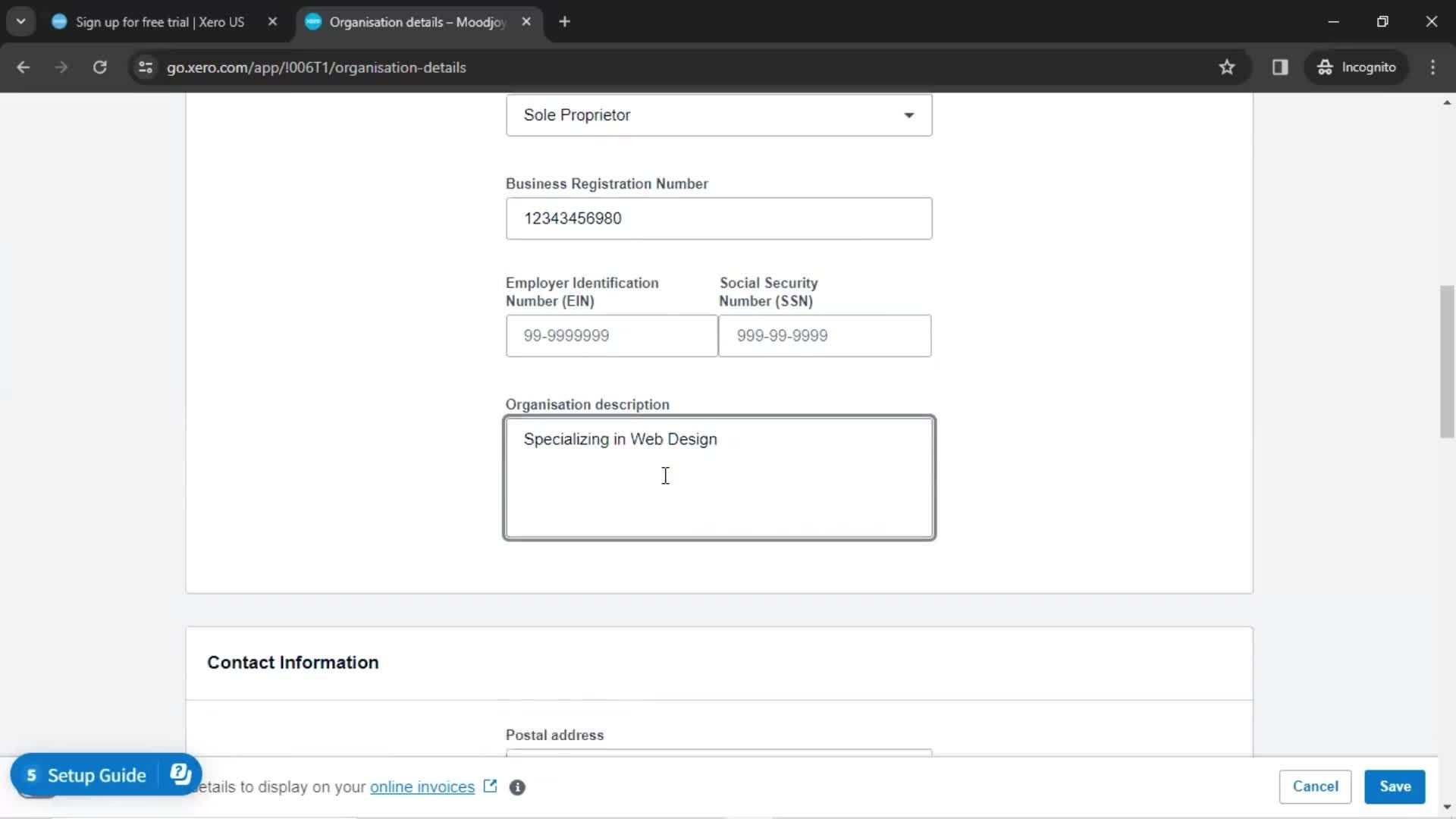Save the organisation details
Viewport: 1456px width, 819px height.
point(1395,786)
